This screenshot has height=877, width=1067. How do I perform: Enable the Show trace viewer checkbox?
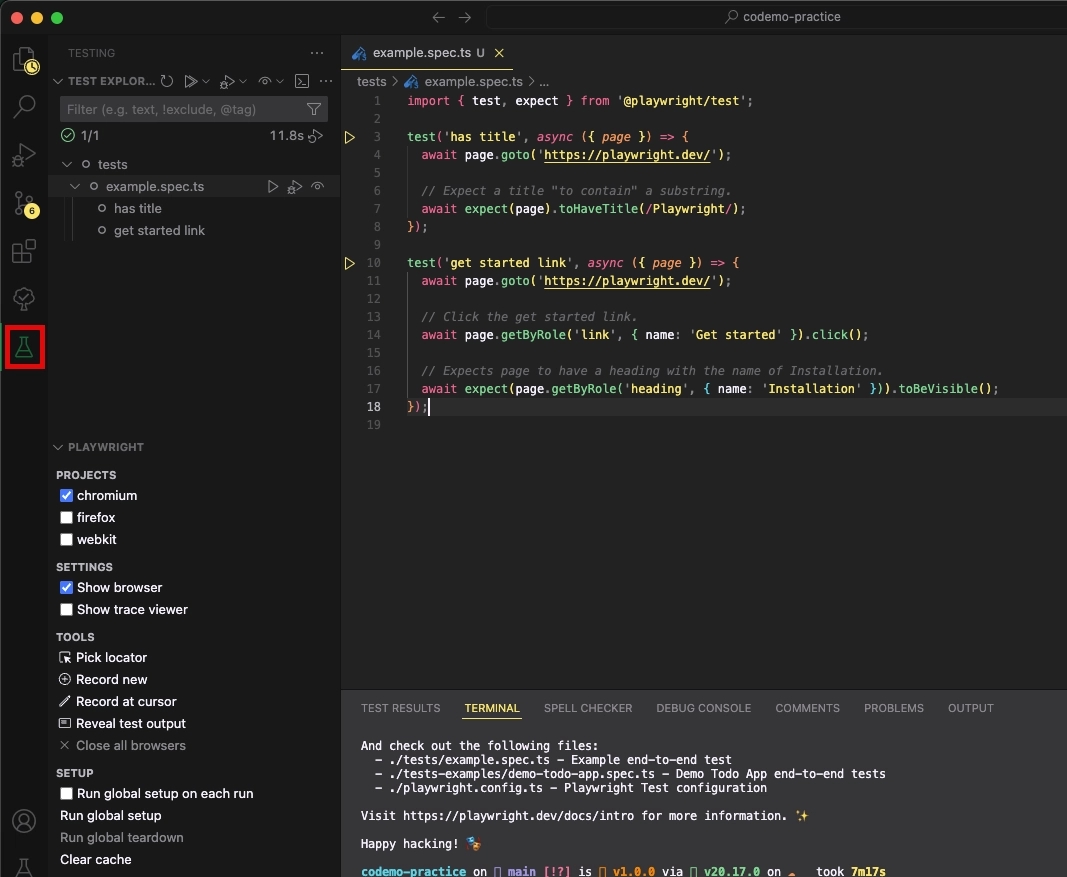click(66, 609)
